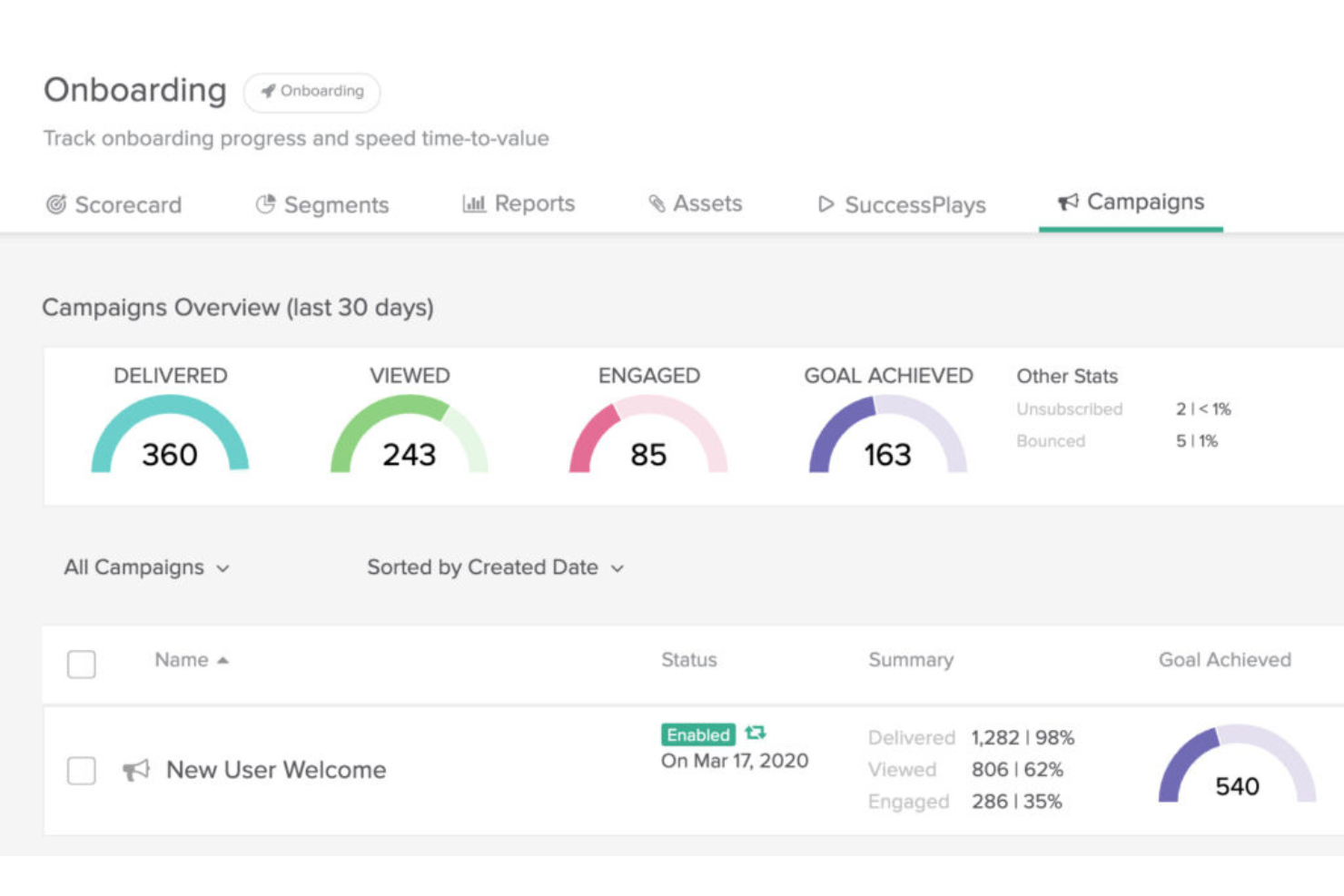Viewport: 1344px width, 896px height.
Task: Click megaphone icon beside New User Welcome
Action: [136, 771]
